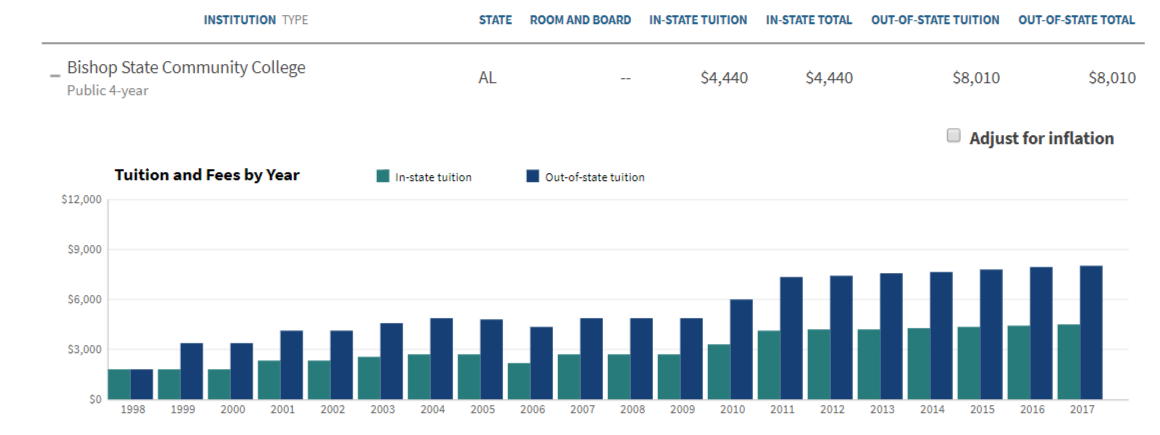Screen dimensions: 1160x435
Task: Collapse the Bishop State Community College row
Action: [x=55, y=76]
